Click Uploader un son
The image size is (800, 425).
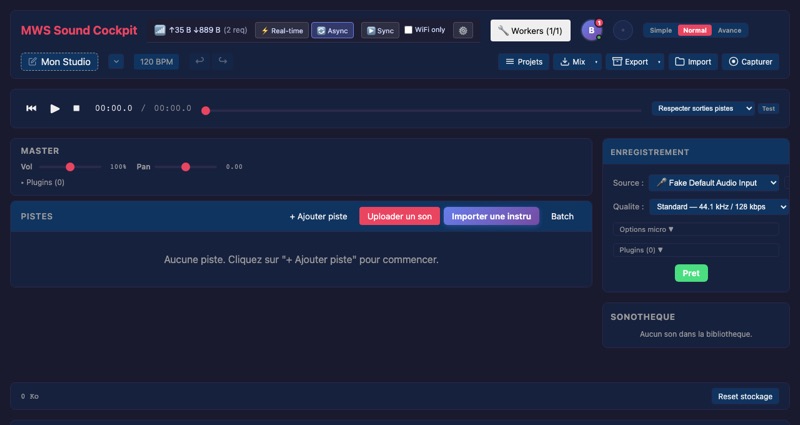[399, 216]
